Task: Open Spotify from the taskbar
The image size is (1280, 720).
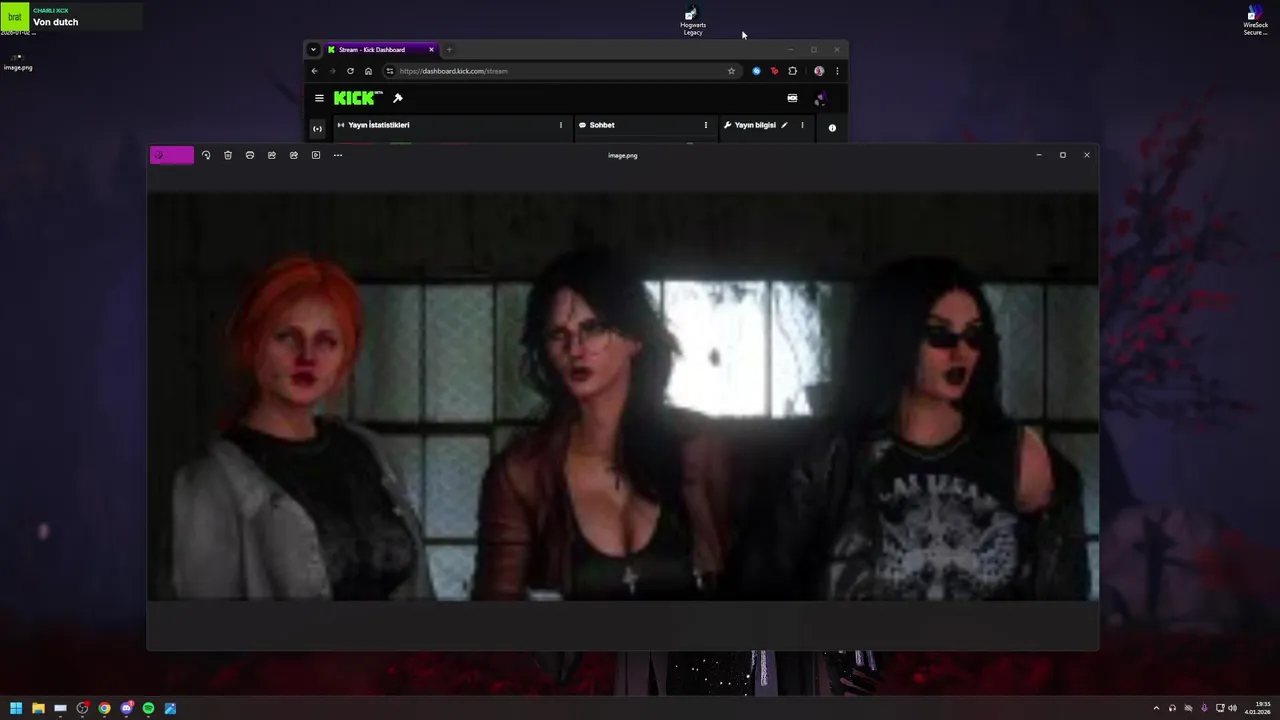Action: (148, 708)
